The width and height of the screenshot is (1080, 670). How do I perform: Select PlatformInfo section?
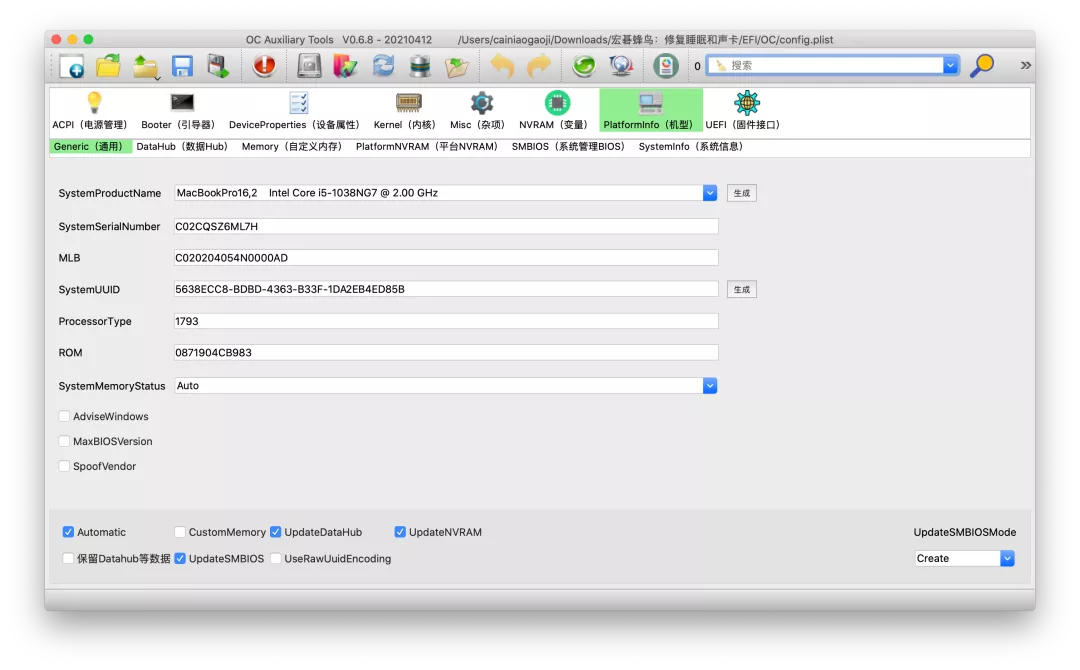[x=650, y=110]
